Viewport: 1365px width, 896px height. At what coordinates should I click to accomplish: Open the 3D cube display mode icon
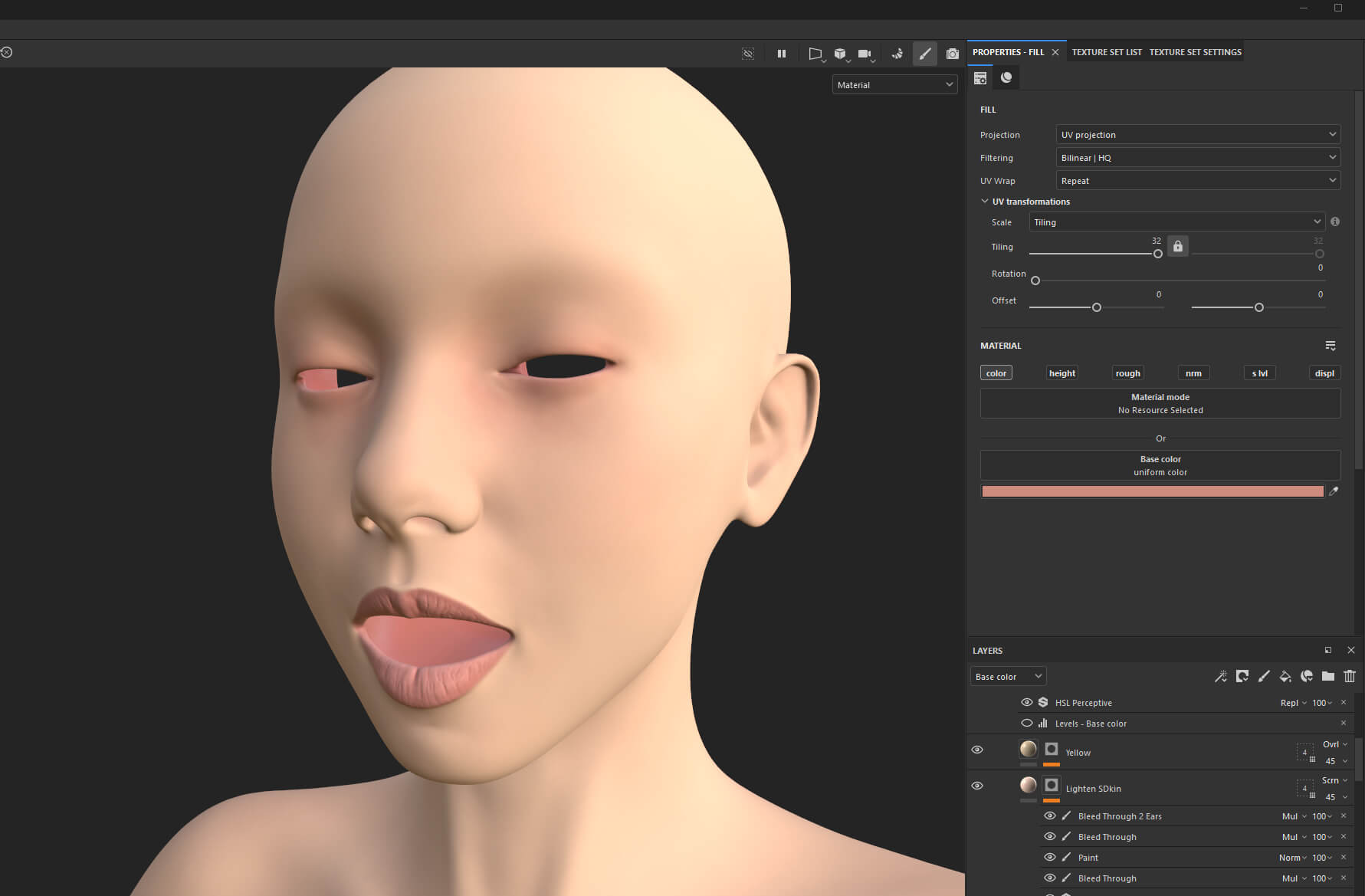pyautogui.click(x=841, y=54)
